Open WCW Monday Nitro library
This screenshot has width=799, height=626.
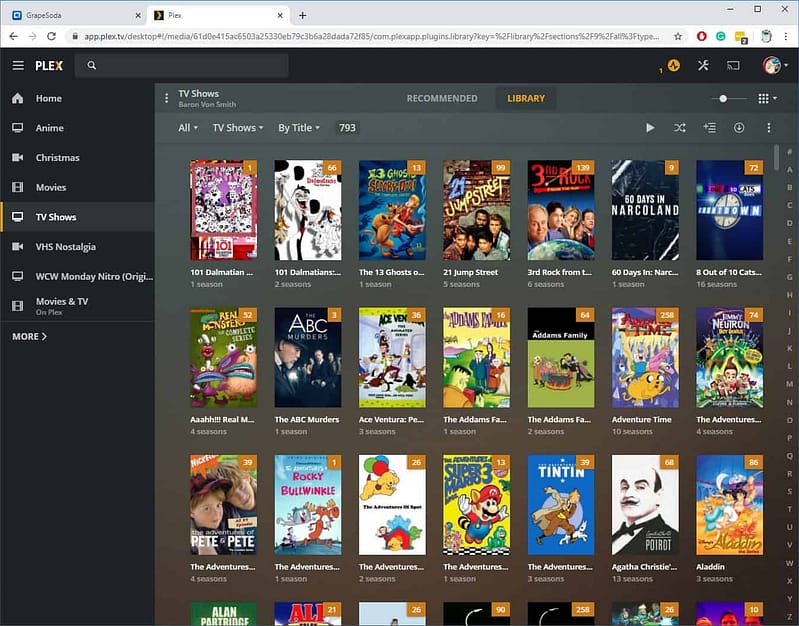pos(77,276)
